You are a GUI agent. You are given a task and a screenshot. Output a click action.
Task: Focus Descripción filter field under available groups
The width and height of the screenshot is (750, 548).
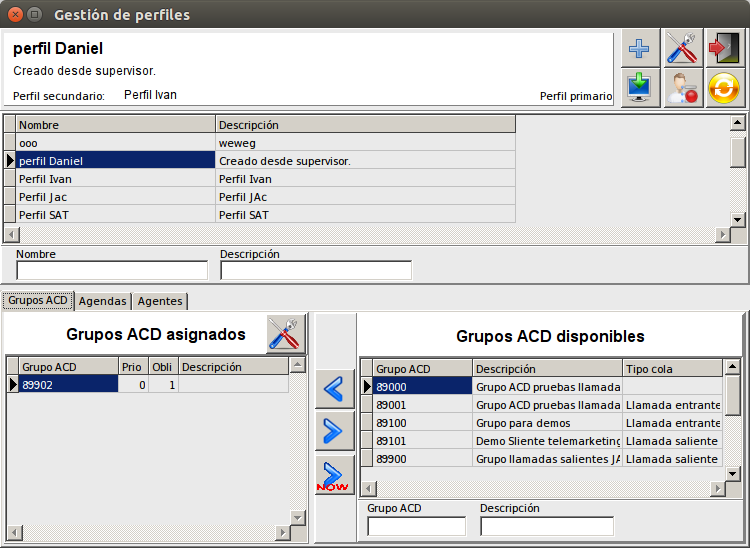[547, 526]
